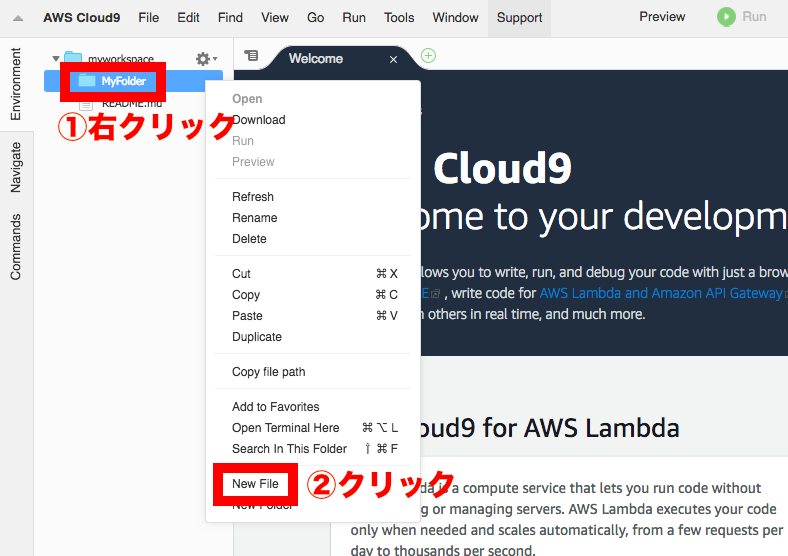Choose Copy in context menu
Image resolution: width=788 pixels, height=556 pixels.
coord(313,295)
